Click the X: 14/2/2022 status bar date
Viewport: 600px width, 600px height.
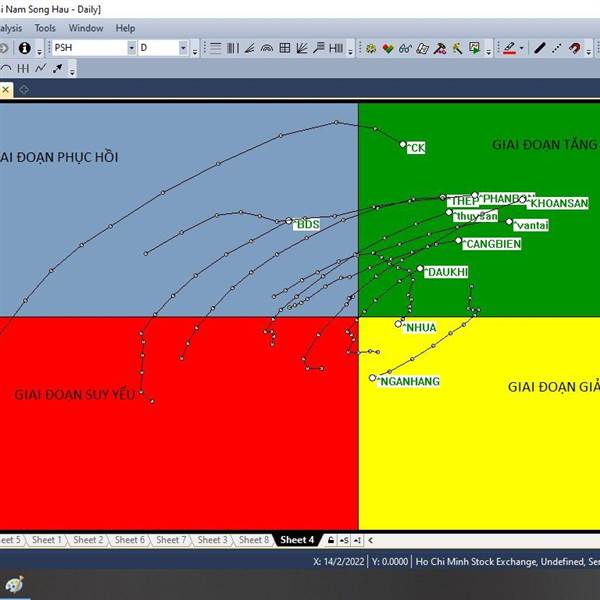[x=339, y=561]
